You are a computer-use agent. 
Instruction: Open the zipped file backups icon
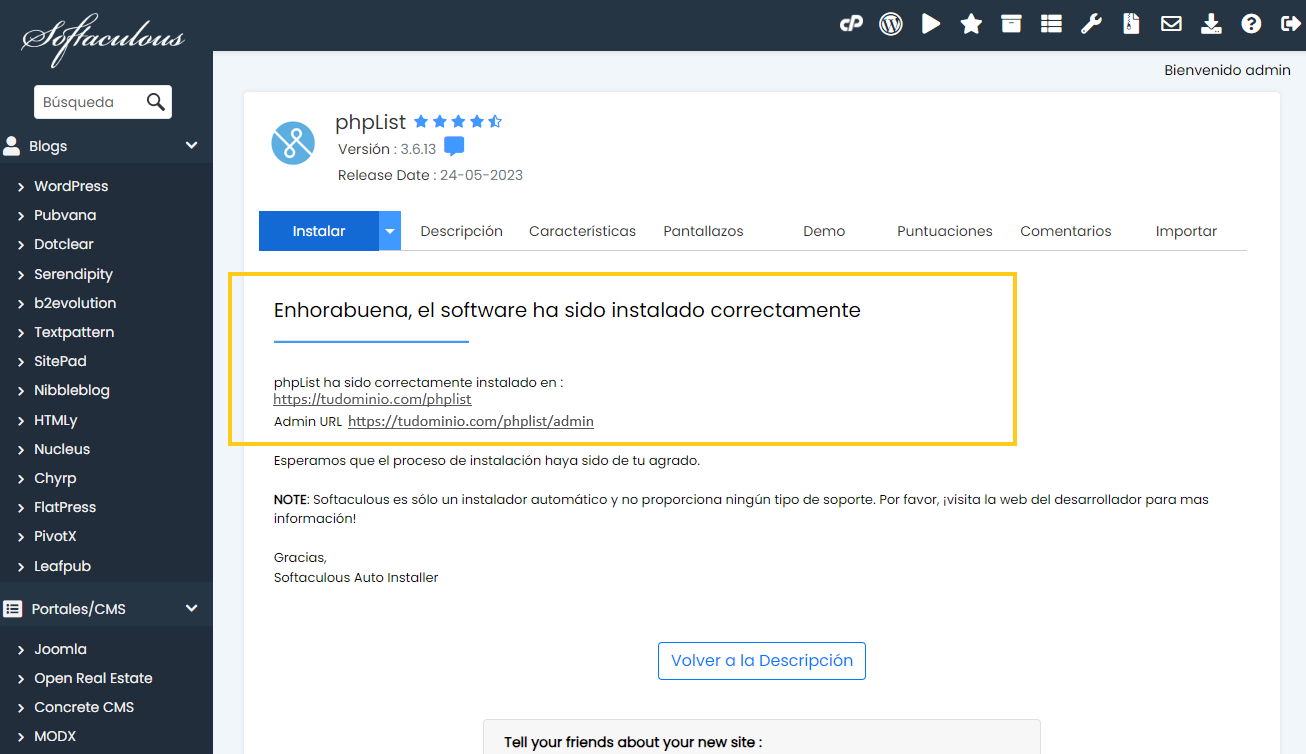click(1131, 24)
